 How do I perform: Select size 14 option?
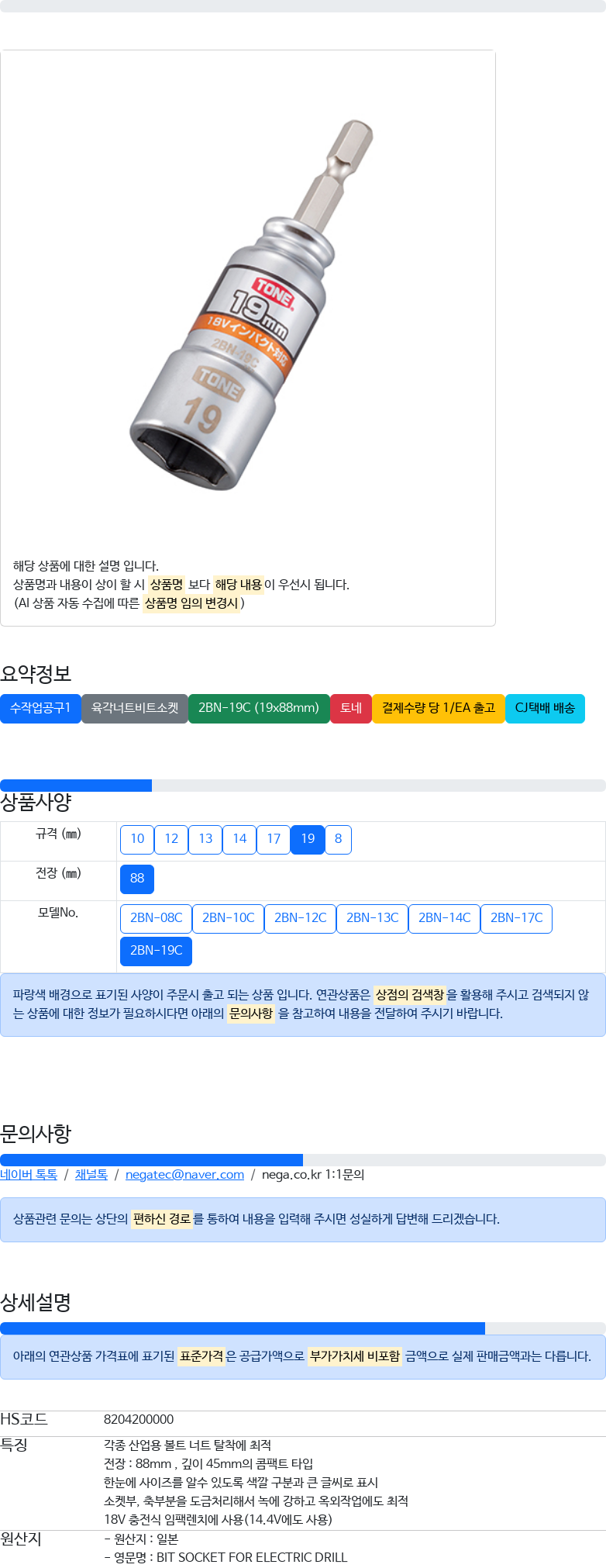pos(239,839)
